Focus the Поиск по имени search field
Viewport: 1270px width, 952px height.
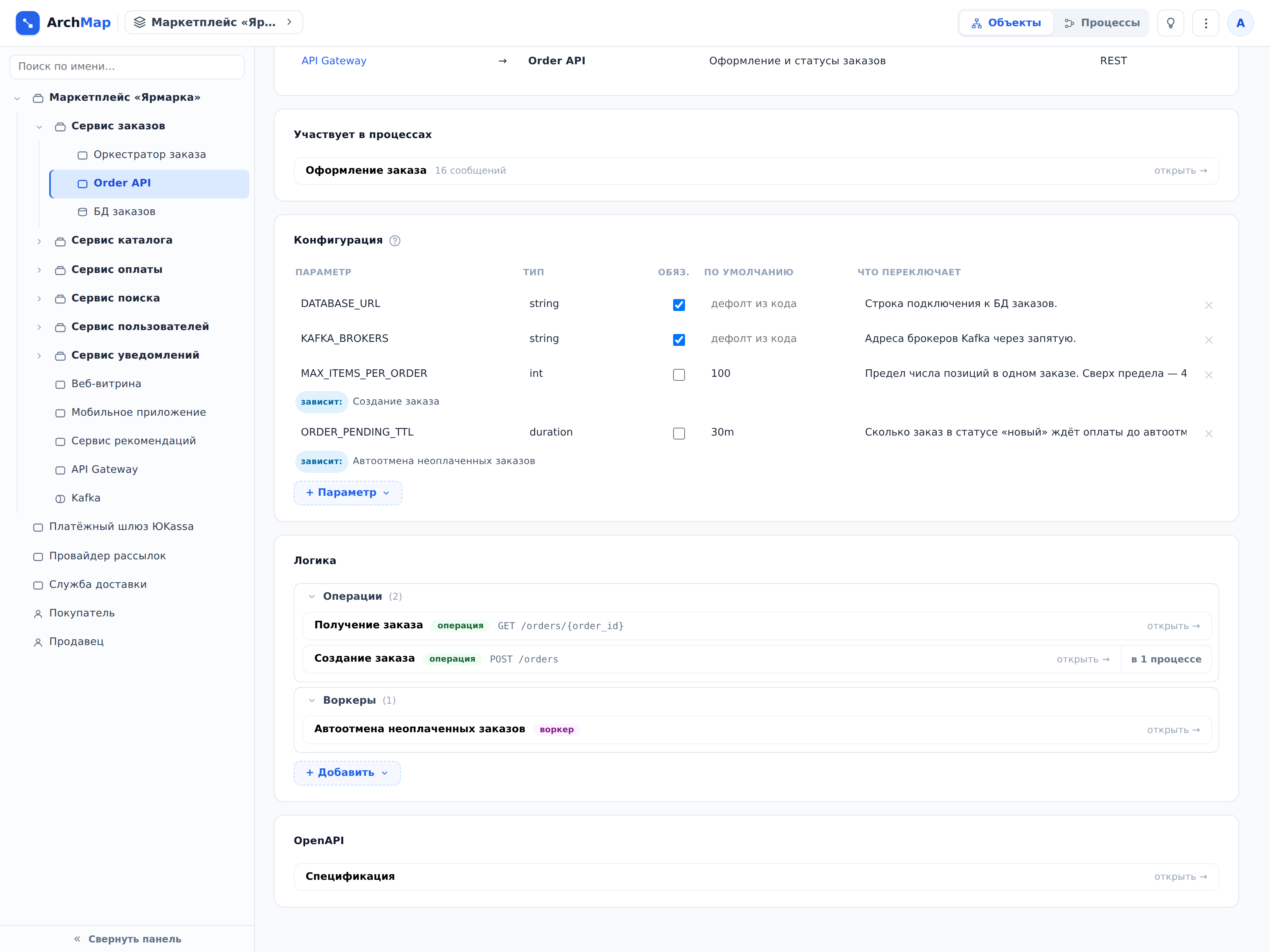coord(127,67)
